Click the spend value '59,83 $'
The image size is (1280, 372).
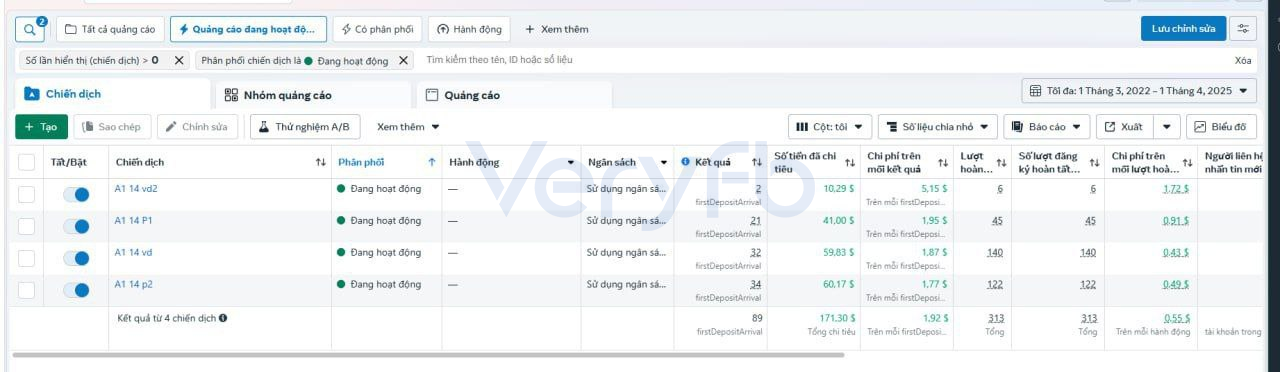pyautogui.click(x=838, y=253)
